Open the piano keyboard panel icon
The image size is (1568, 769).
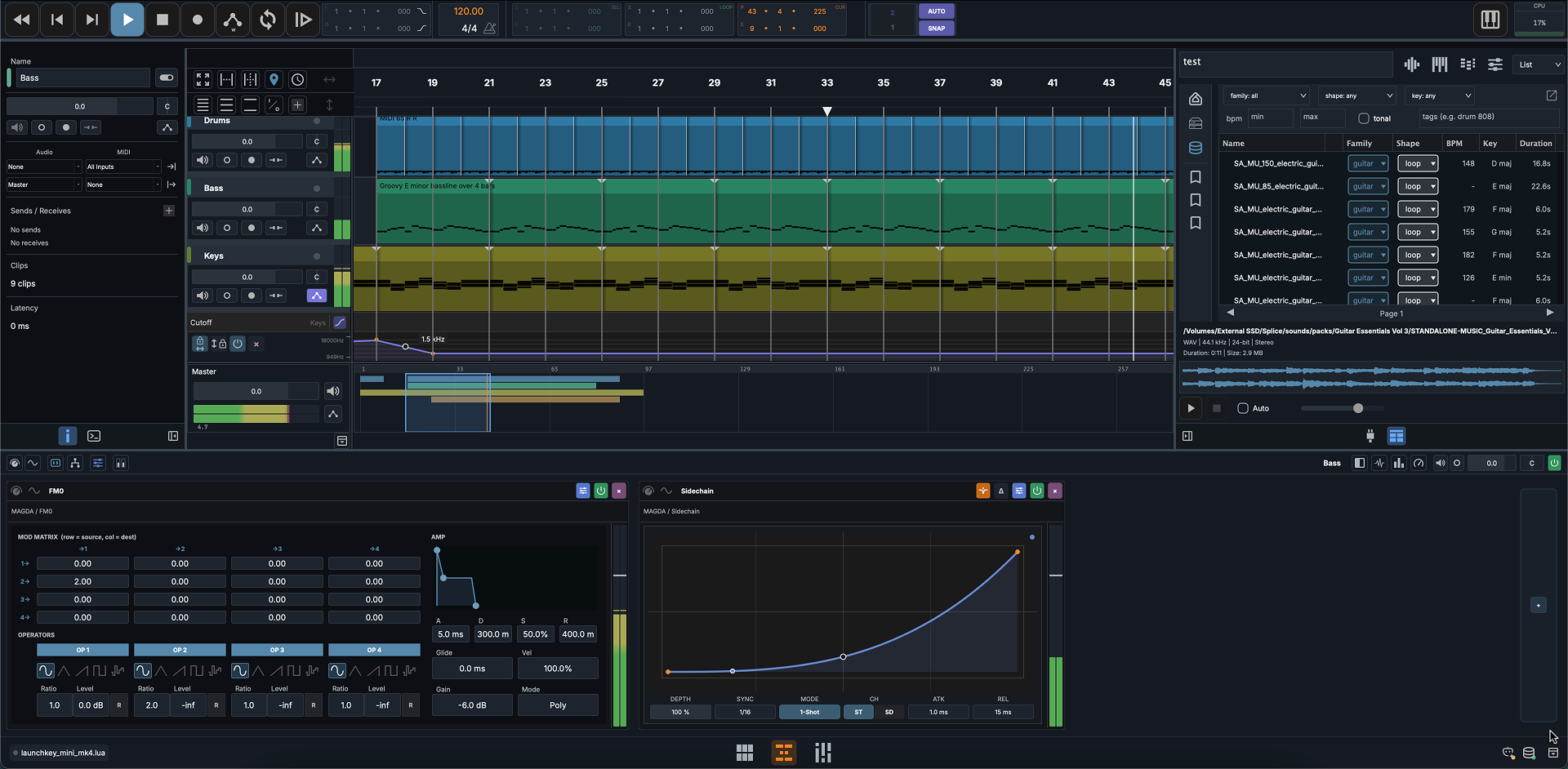pos(1490,20)
